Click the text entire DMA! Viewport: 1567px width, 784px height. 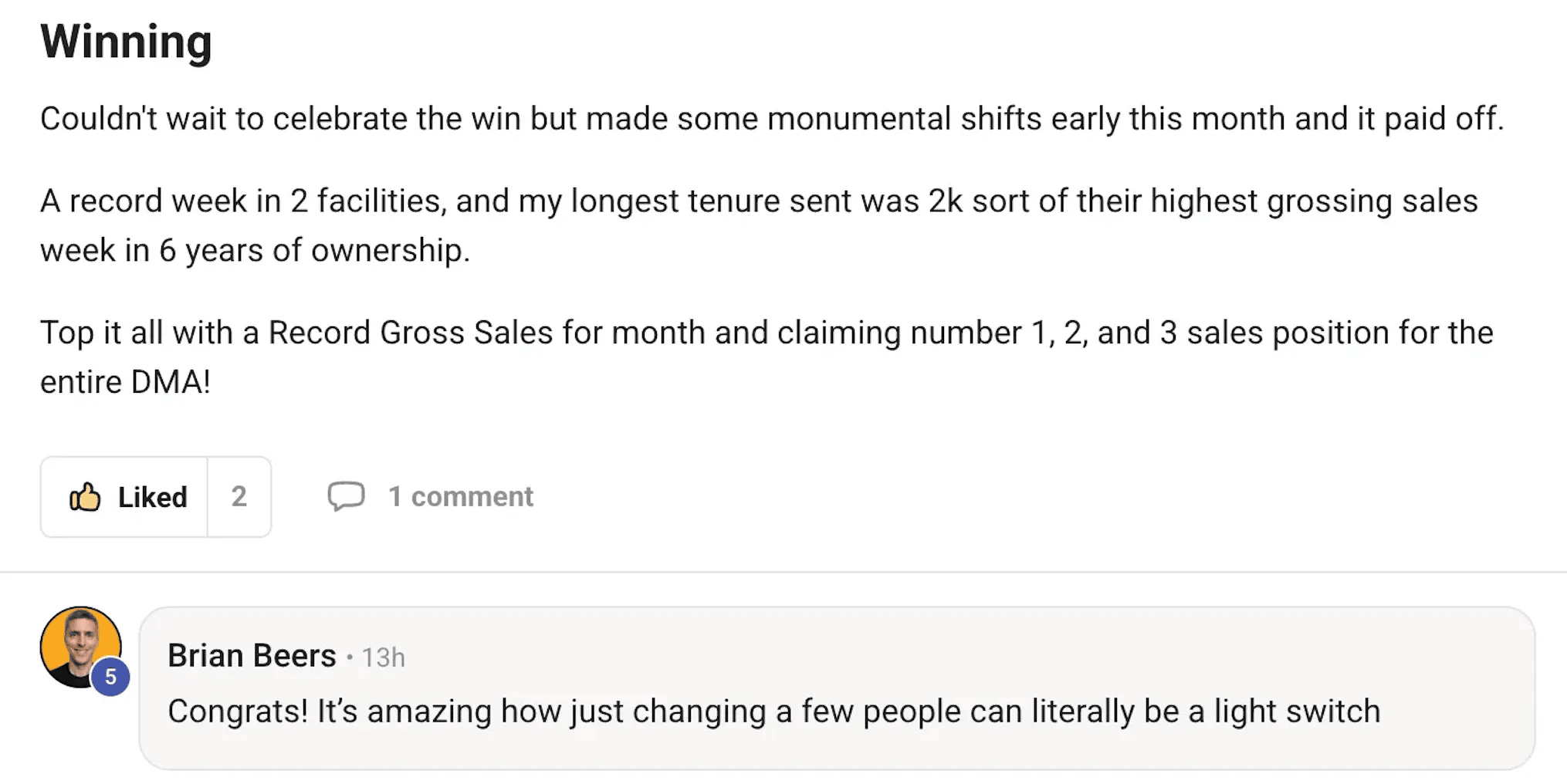pyautogui.click(x=125, y=382)
